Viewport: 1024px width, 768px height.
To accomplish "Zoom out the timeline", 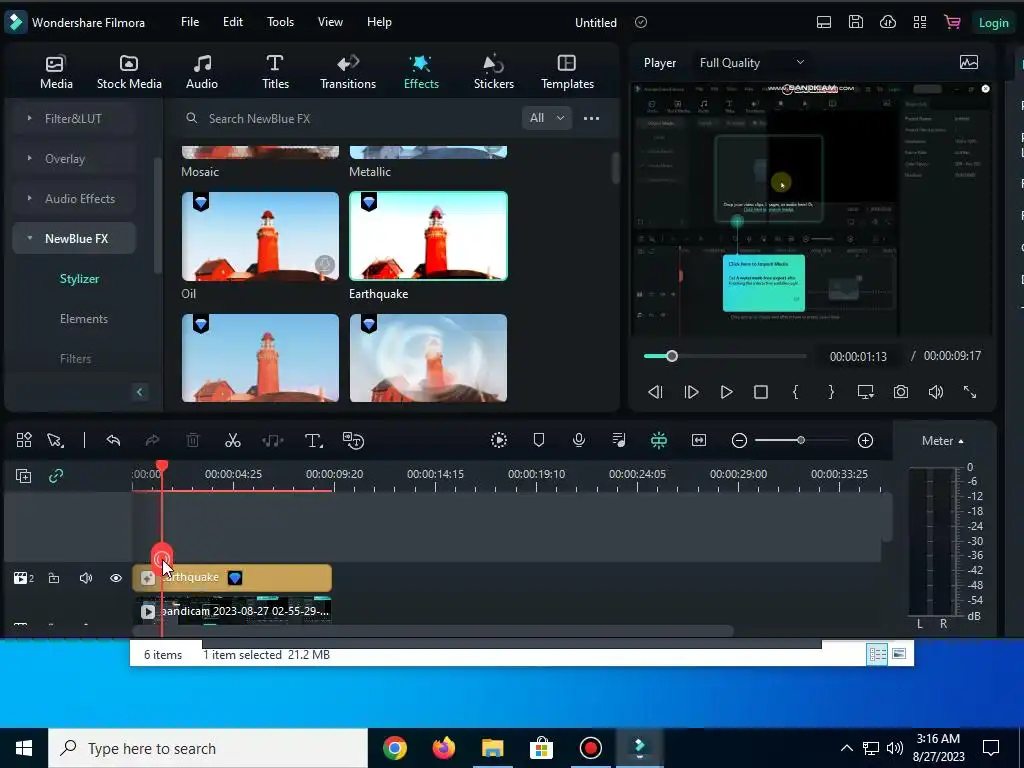I will click(x=739, y=441).
